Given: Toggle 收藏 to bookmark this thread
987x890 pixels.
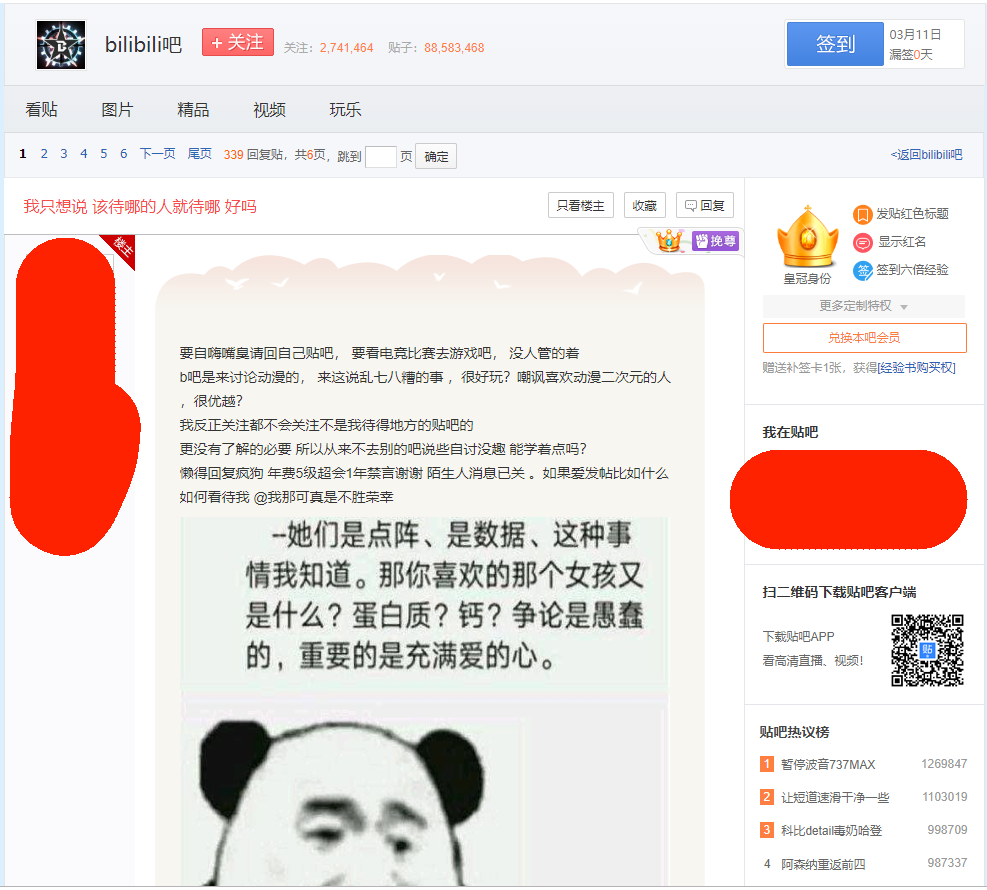Looking at the screenshot, I should [645, 206].
